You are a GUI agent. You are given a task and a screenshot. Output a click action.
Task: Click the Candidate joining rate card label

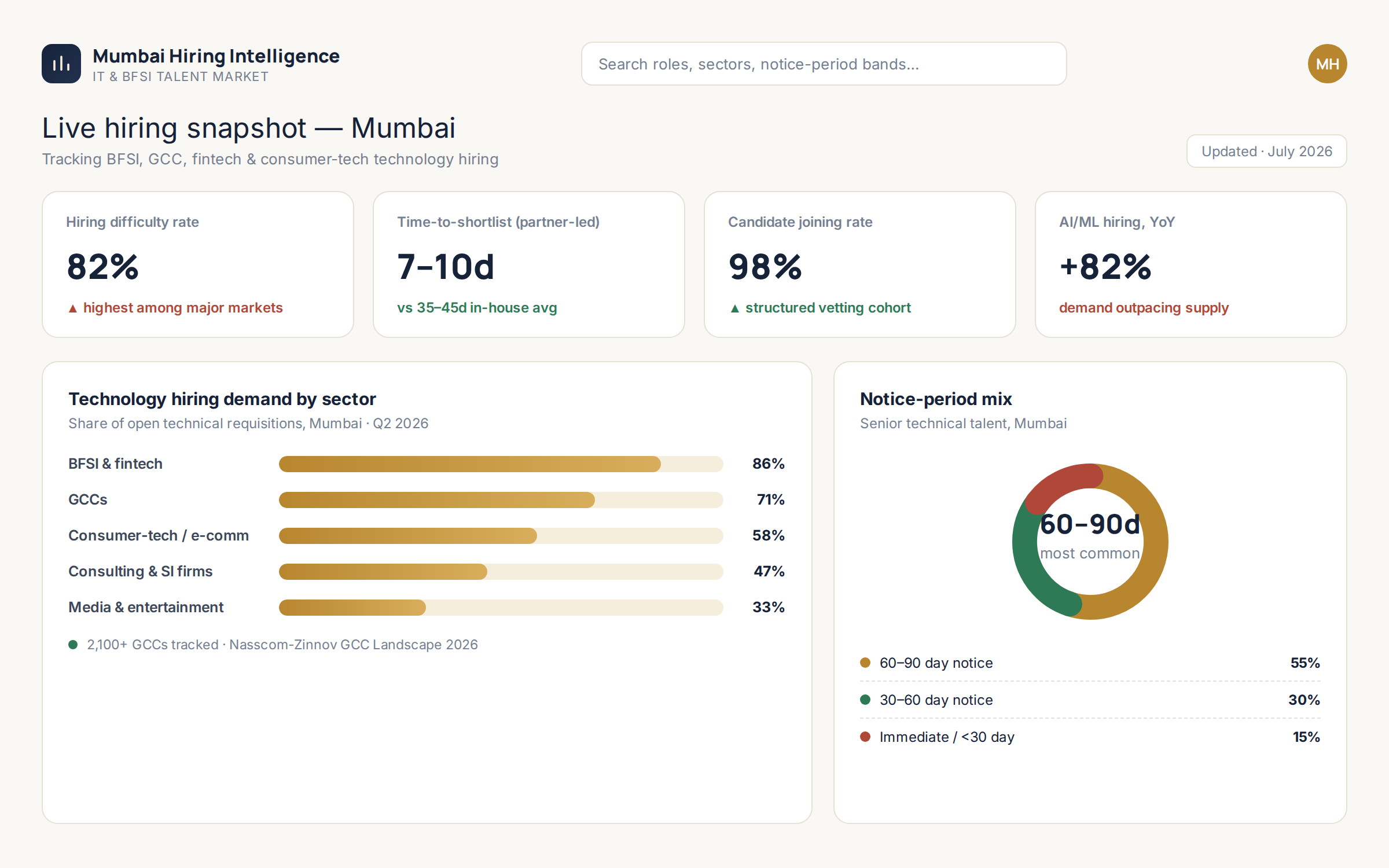800,222
